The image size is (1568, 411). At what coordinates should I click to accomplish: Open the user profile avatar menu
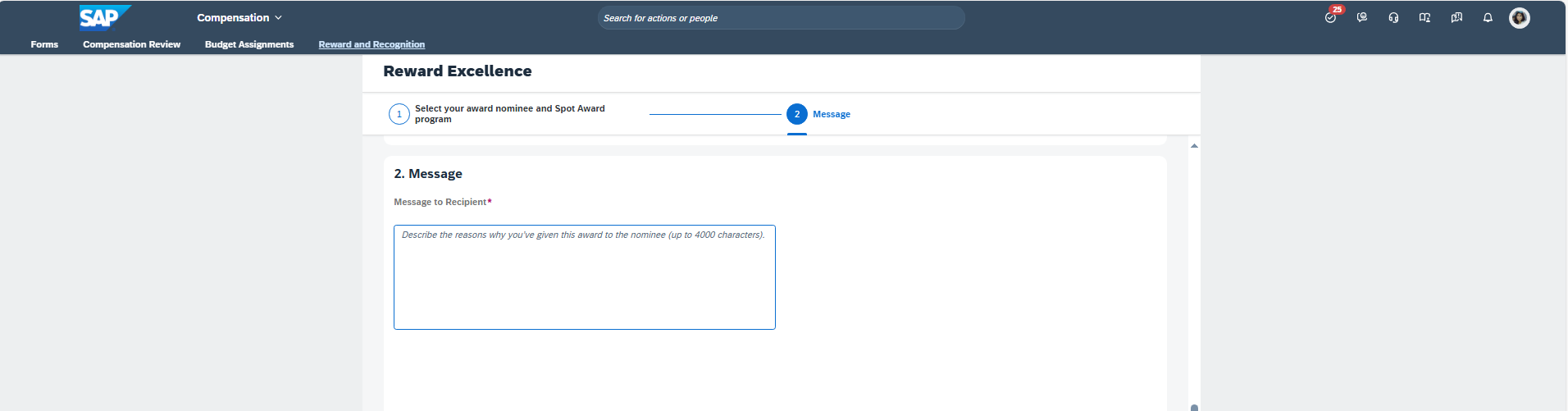coord(1520,17)
